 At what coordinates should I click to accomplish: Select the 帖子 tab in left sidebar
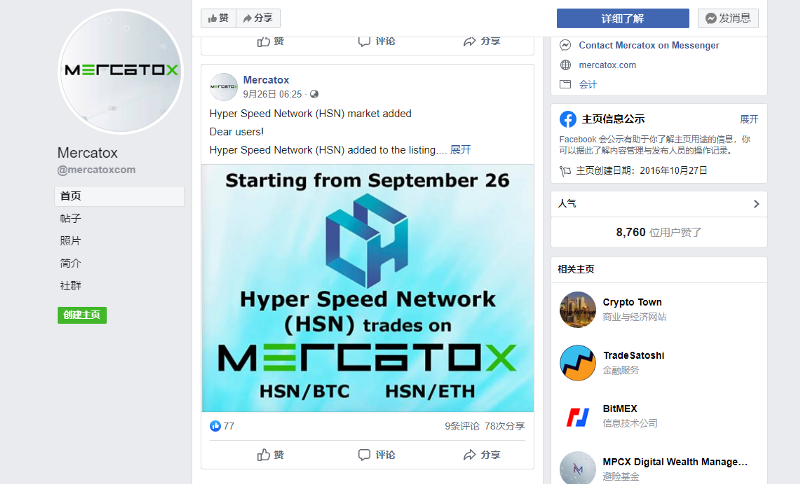(x=70, y=219)
